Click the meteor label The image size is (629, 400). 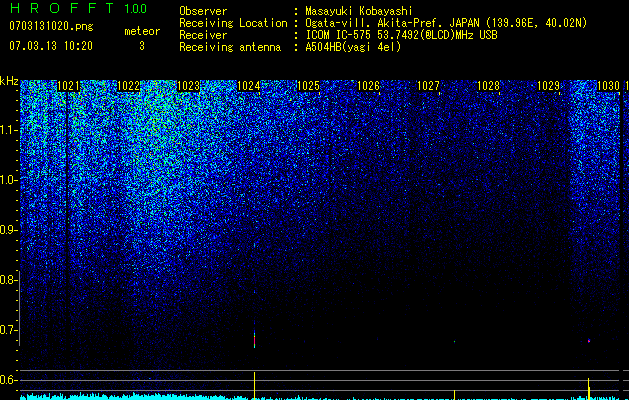142,31
